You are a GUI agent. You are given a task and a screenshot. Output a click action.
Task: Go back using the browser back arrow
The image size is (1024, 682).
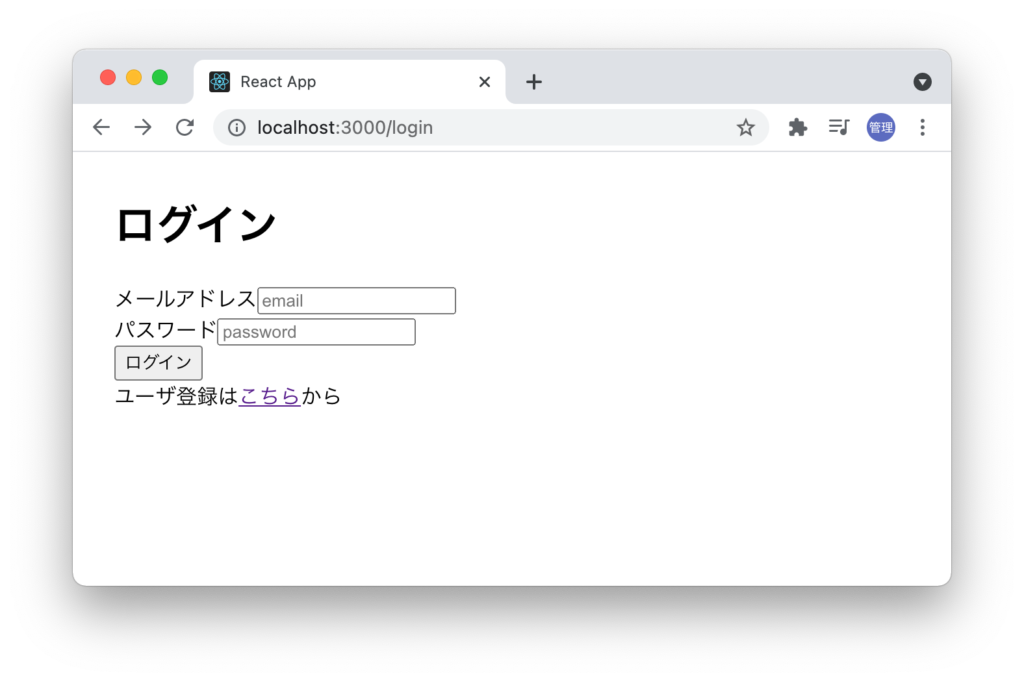click(101, 127)
